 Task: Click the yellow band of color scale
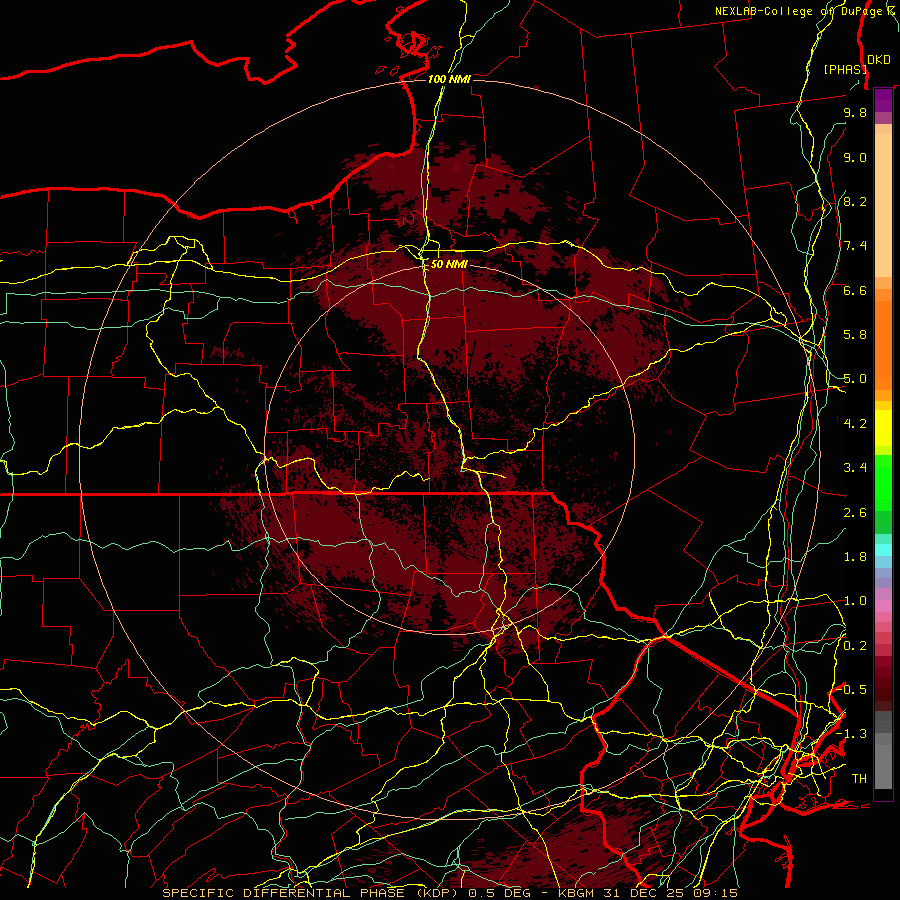883,428
